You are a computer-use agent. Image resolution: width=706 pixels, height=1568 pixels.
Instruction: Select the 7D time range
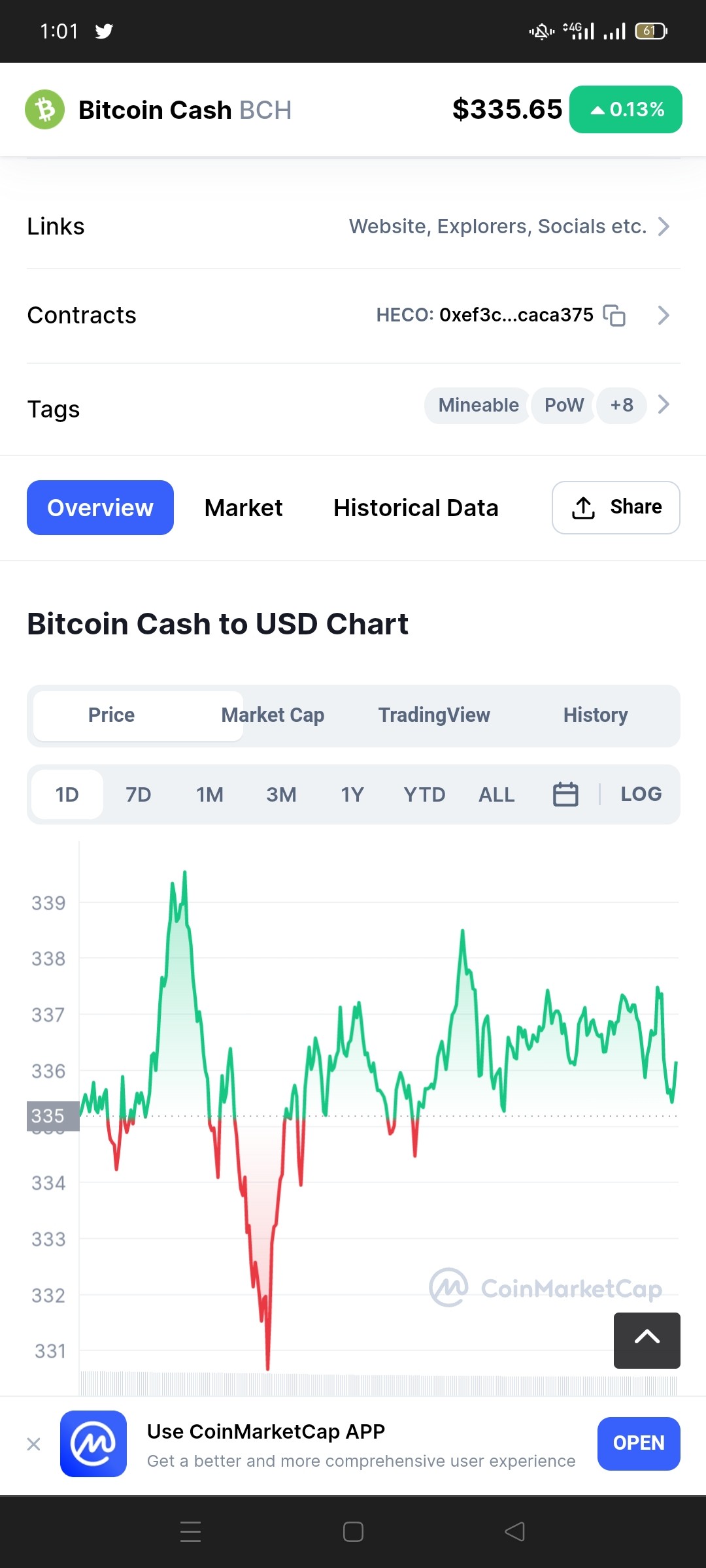pos(139,794)
